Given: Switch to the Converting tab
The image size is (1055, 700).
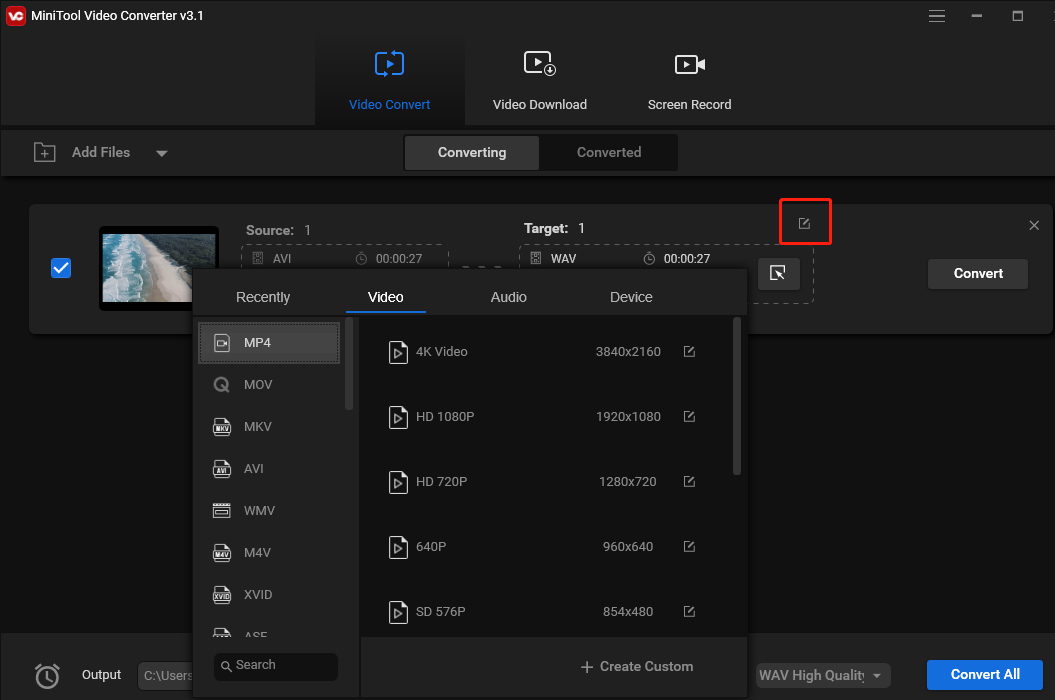Looking at the screenshot, I should pos(472,152).
